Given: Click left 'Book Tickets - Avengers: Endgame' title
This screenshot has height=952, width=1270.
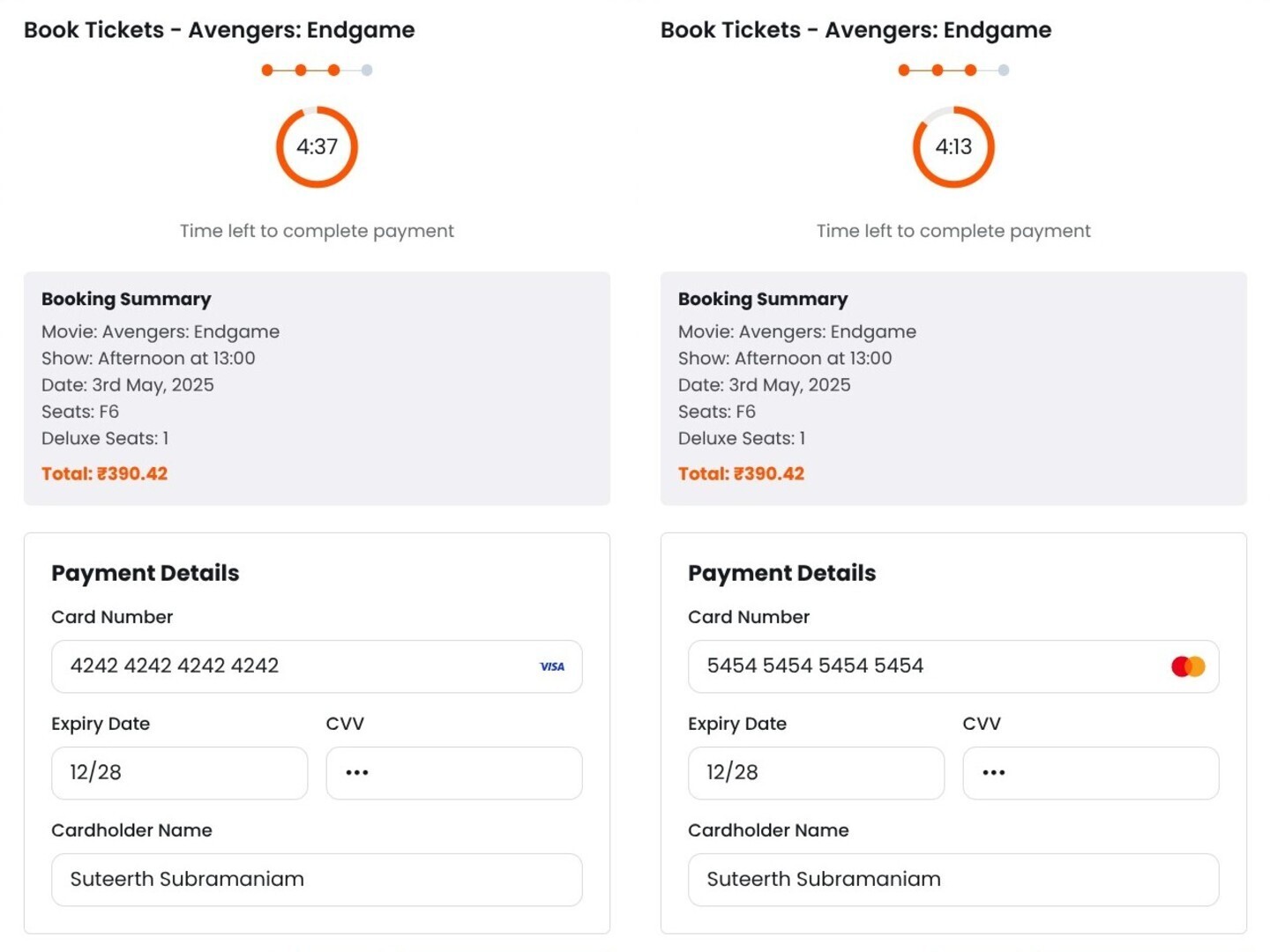Looking at the screenshot, I should pos(219,30).
